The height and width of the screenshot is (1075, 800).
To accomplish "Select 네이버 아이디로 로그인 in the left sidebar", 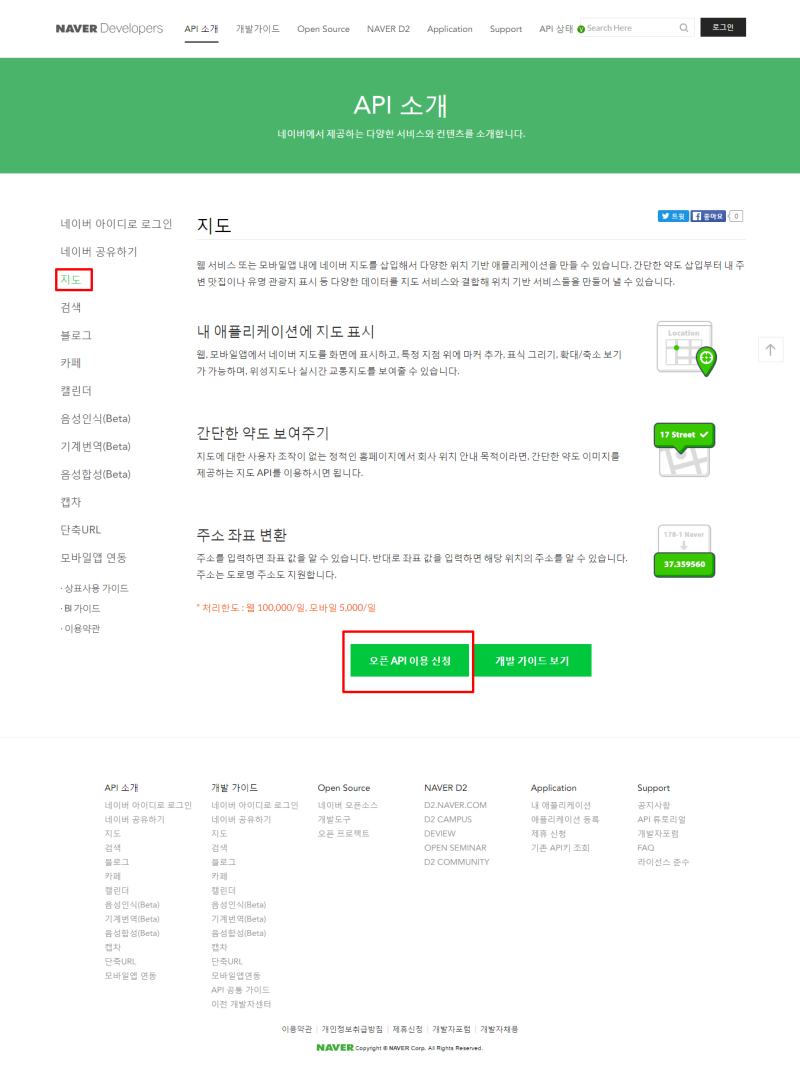I will coord(116,224).
